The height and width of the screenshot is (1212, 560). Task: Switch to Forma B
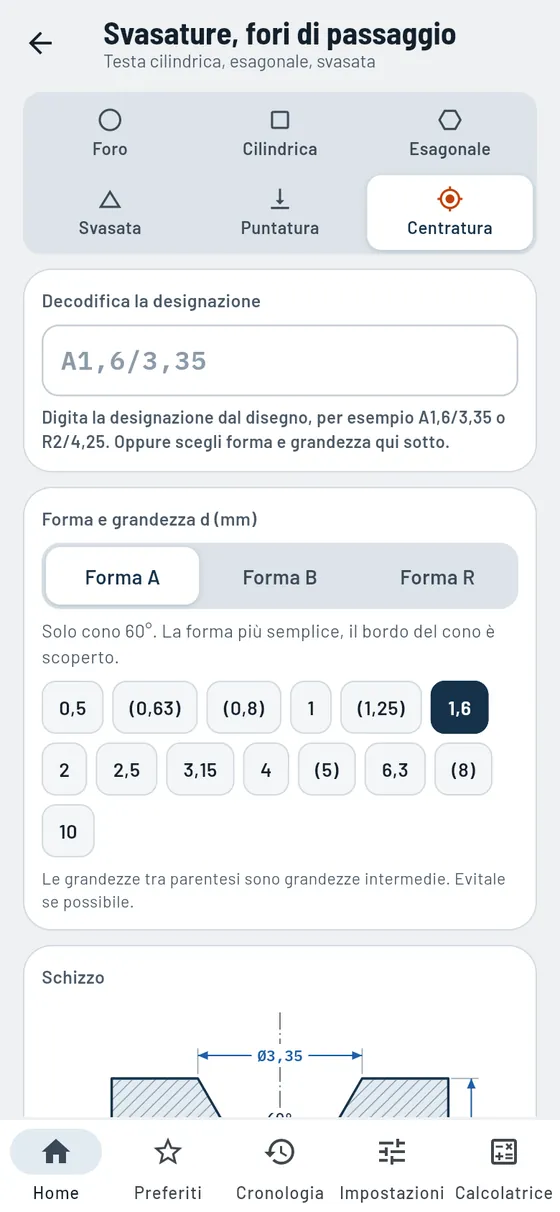tap(280, 577)
